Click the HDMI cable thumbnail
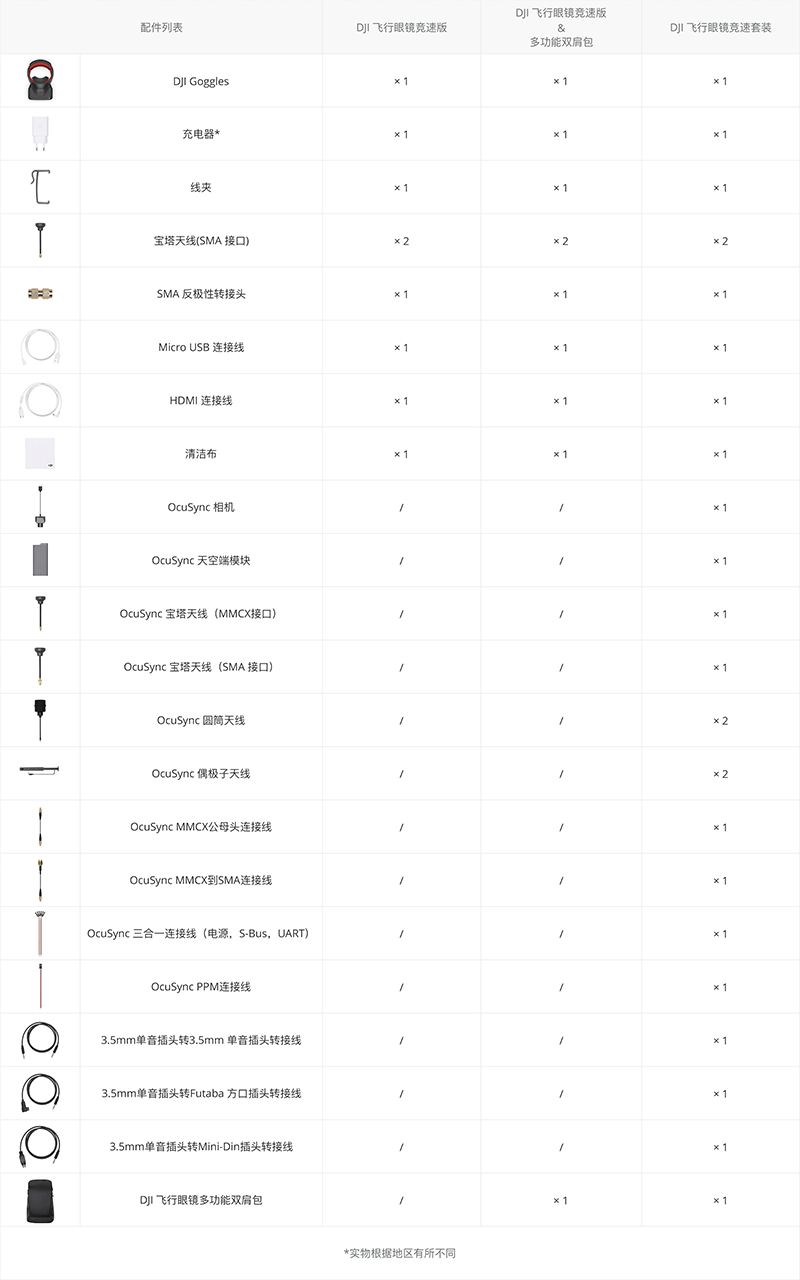The width and height of the screenshot is (800, 1280). 40,401
